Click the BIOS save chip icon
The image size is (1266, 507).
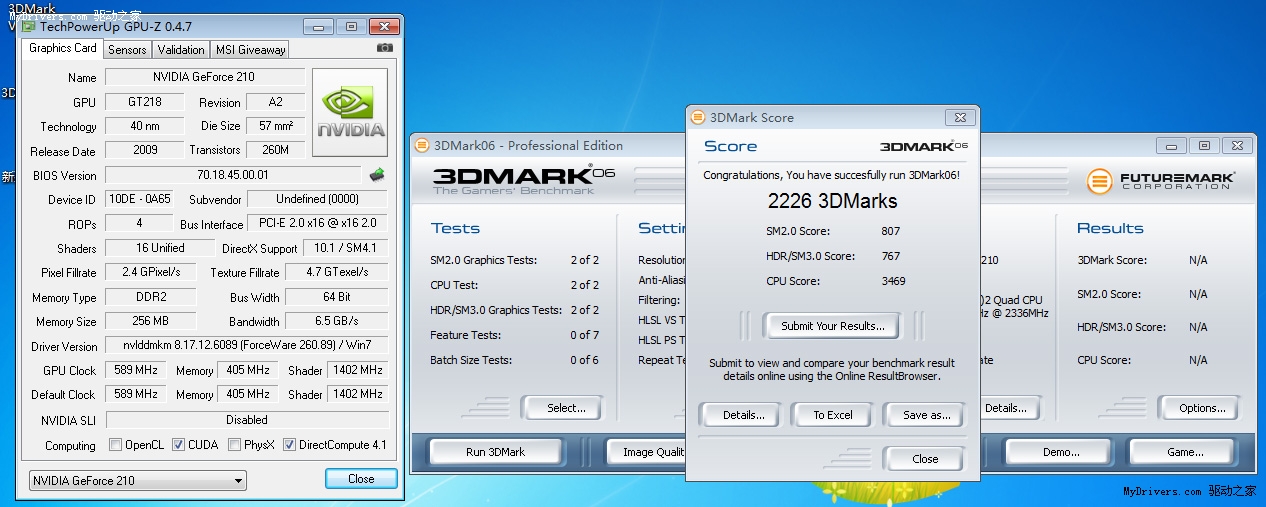[x=377, y=175]
